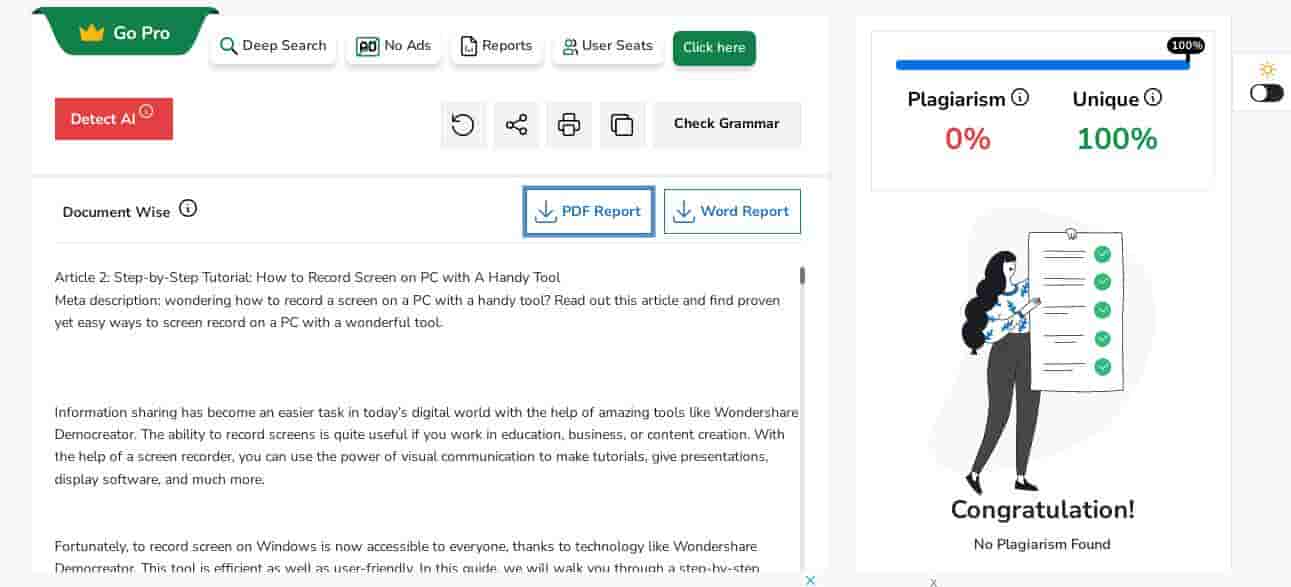Download the Word Report

[x=732, y=212]
